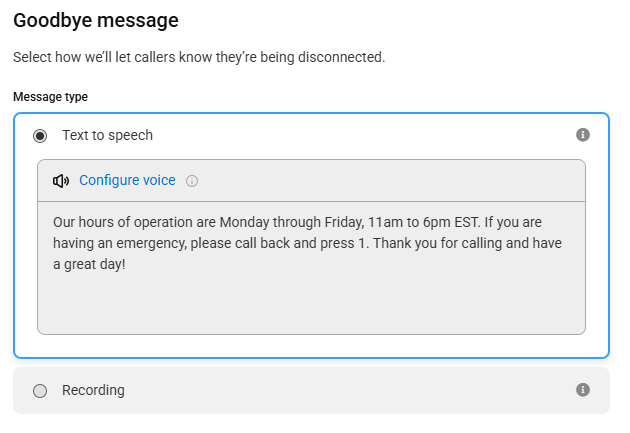The width and height of the screenshot is (630, 433).
Task: Click the speaker icon beside Configure voice
Action: 61,181
